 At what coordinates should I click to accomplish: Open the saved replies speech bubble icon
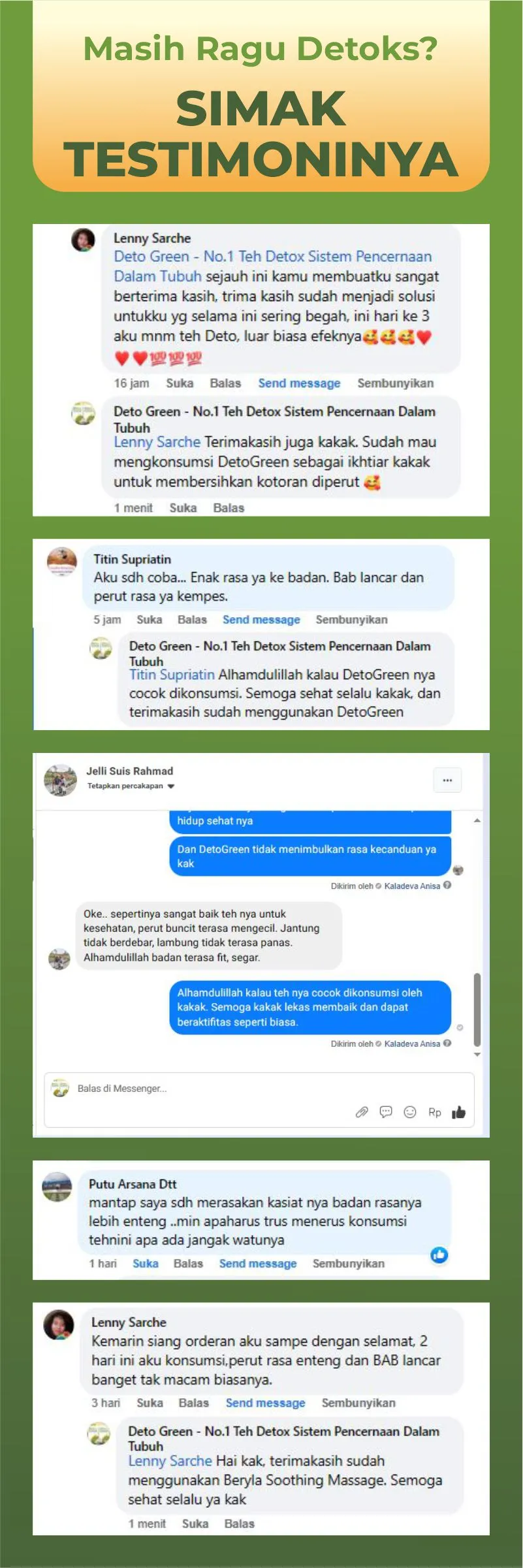coord(386,1112)
